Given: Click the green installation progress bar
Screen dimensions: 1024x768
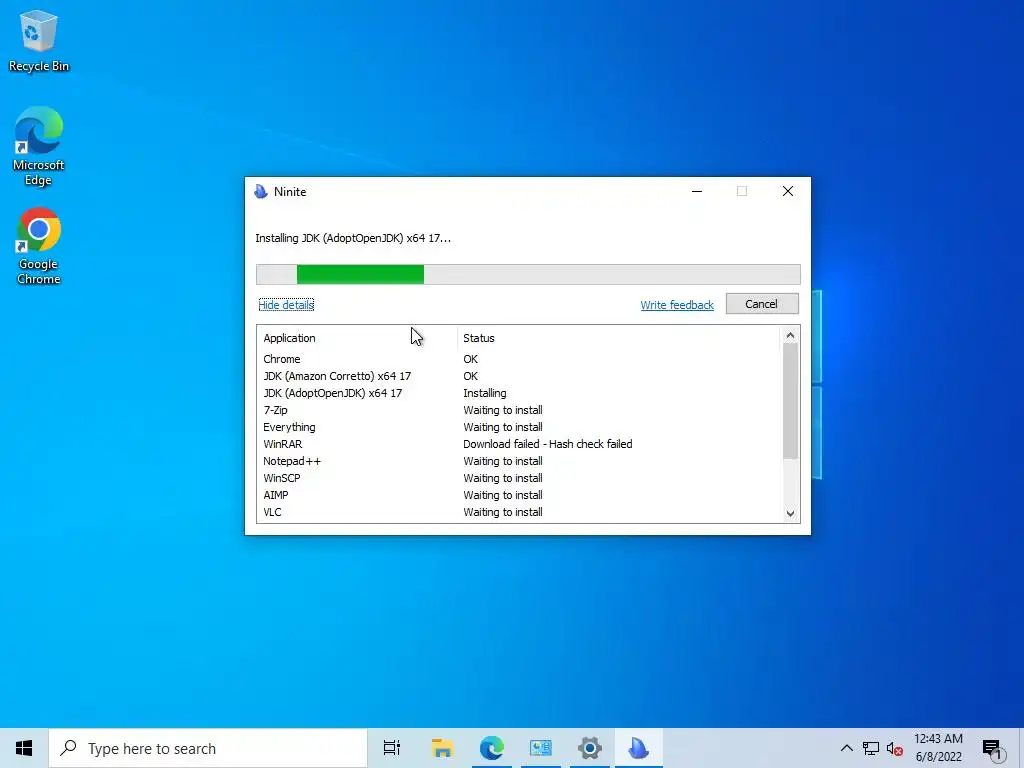Looking at the screenshot, I should pyautogui.click(x=528, y=274).
